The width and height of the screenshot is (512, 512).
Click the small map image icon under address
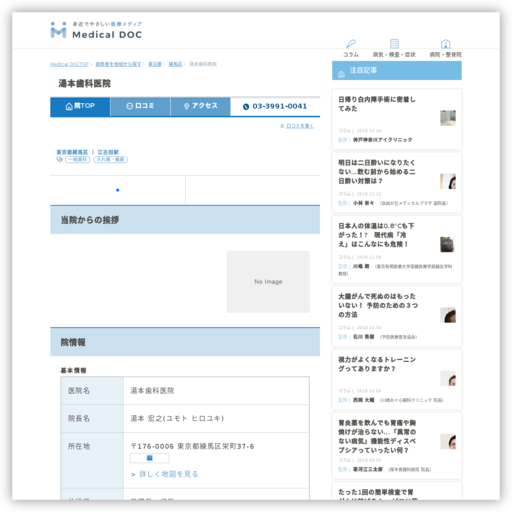(150, 458)
